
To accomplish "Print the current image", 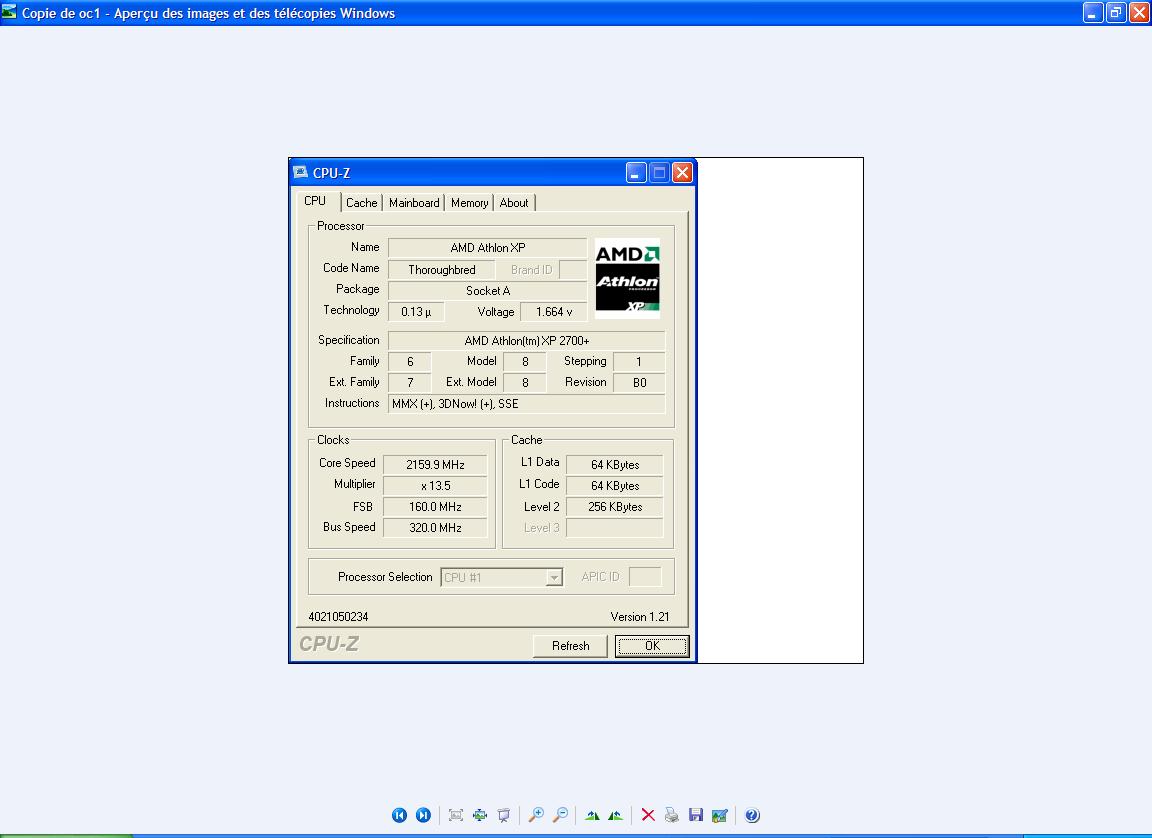I will (672, 815).
